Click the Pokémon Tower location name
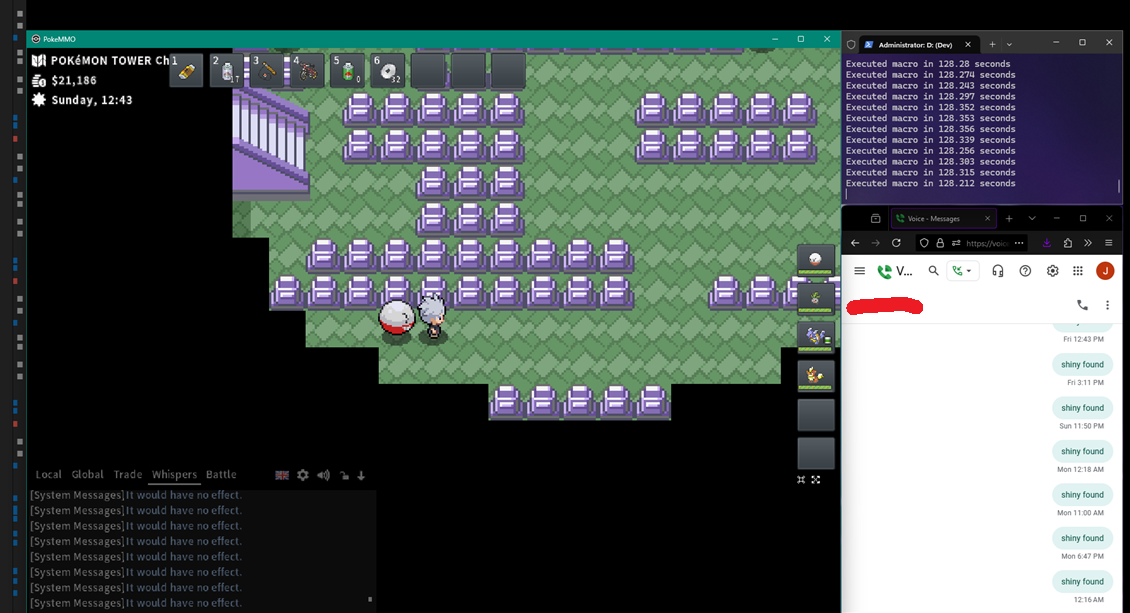 [x=110, y=61]
